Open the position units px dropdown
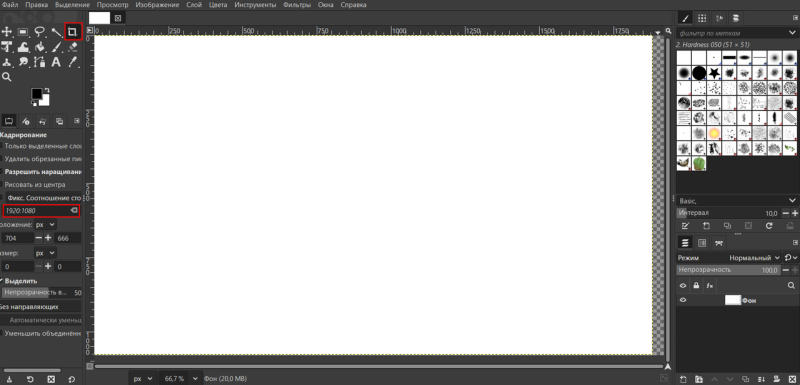 tap(45, 224)
